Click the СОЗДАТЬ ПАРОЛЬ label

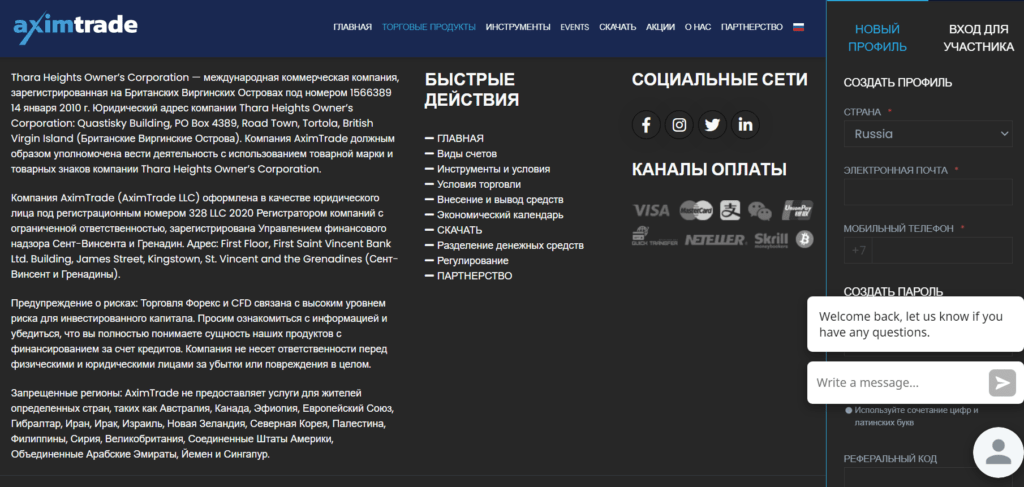click(893, 291)
